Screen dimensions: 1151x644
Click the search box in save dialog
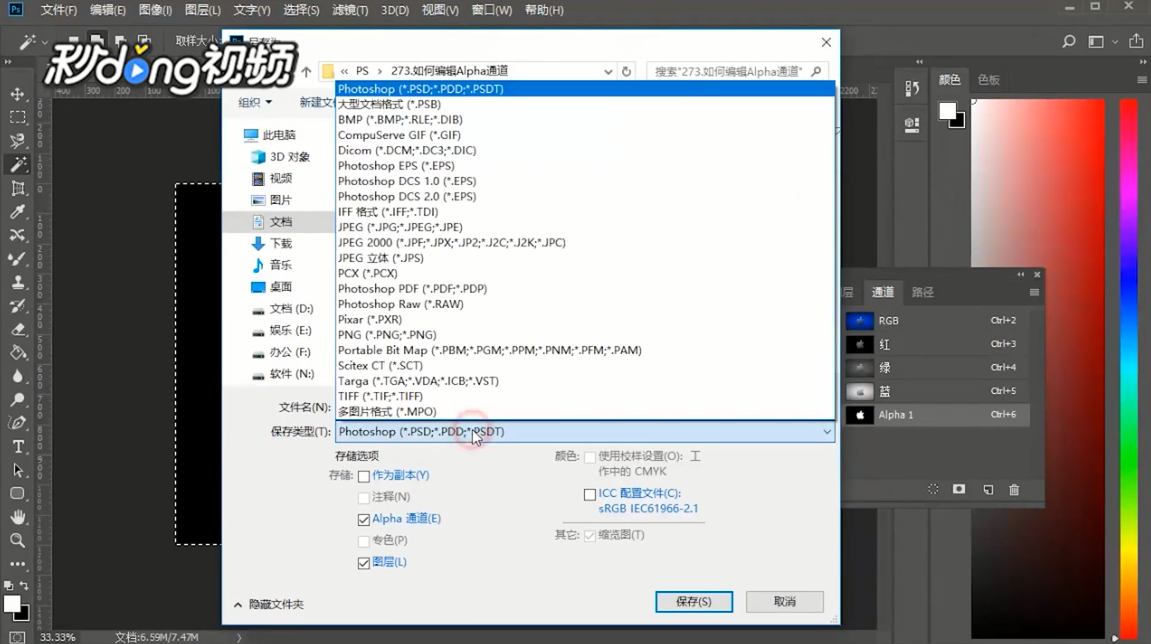click(738, 71)
